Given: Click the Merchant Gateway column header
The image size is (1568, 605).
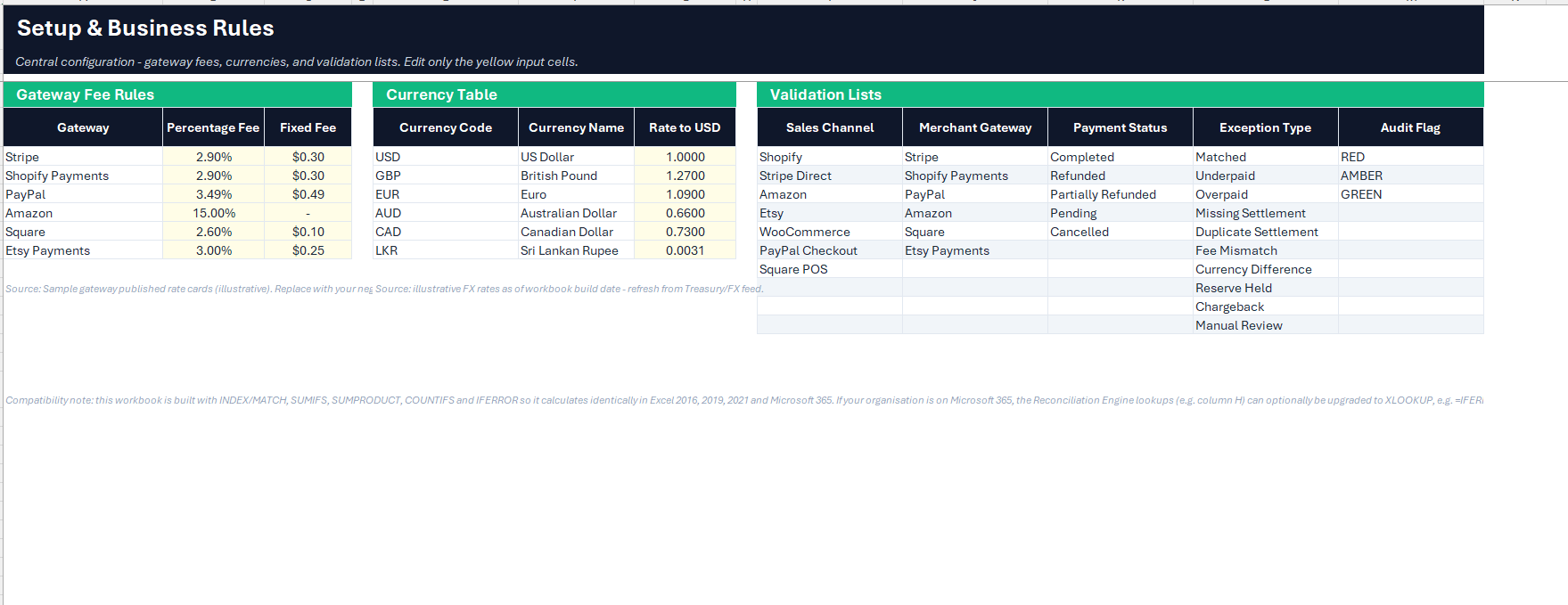Looking at the screenshot, I should (x=975, y=127).
